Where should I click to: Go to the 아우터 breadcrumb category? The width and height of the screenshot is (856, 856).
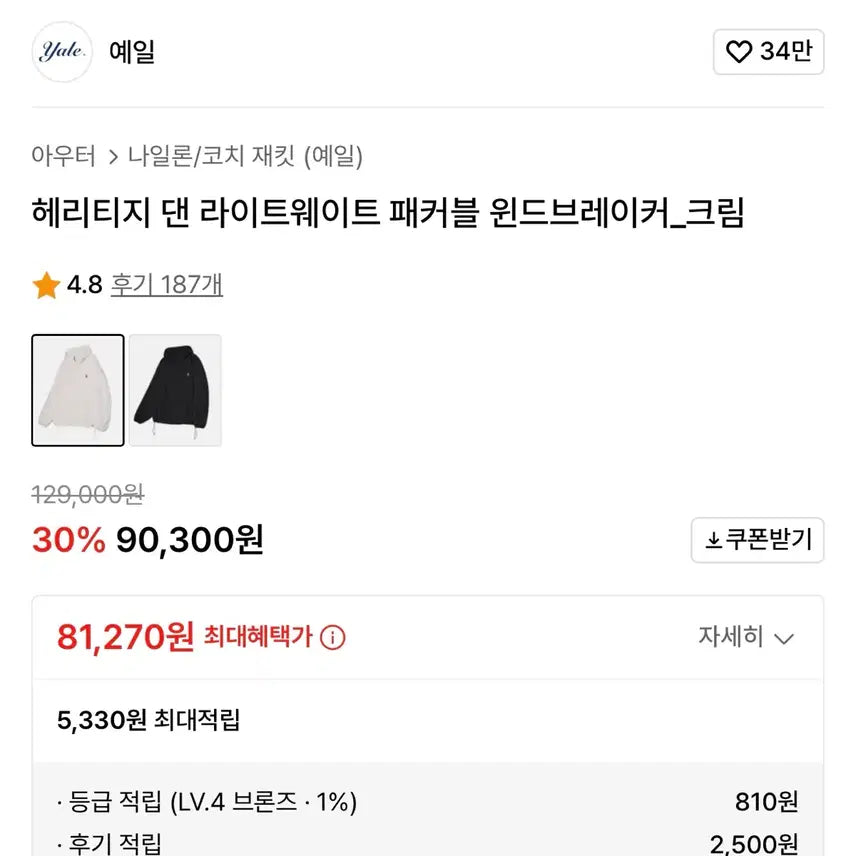point(64,156)
